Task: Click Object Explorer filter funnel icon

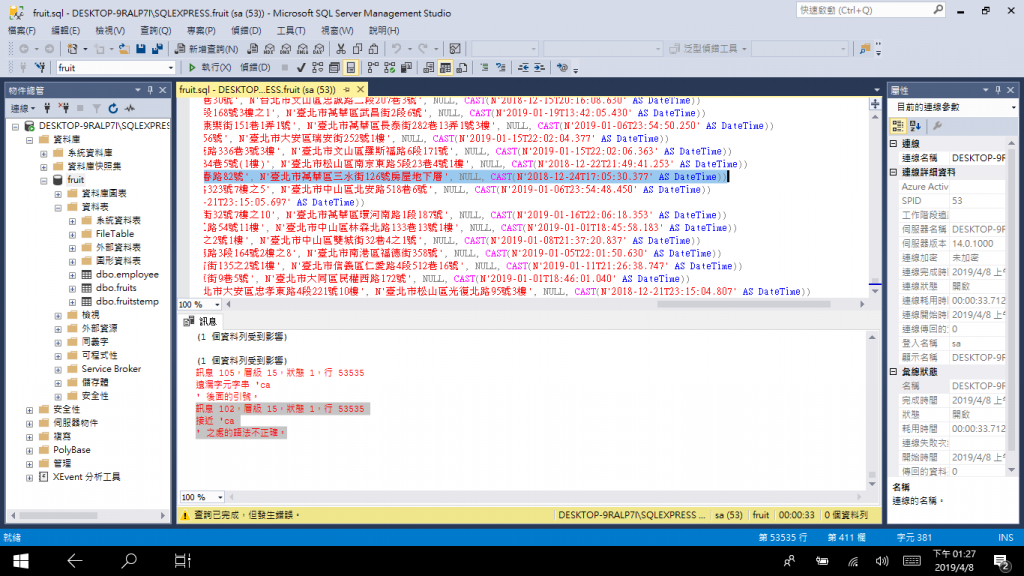Action: 97,108
